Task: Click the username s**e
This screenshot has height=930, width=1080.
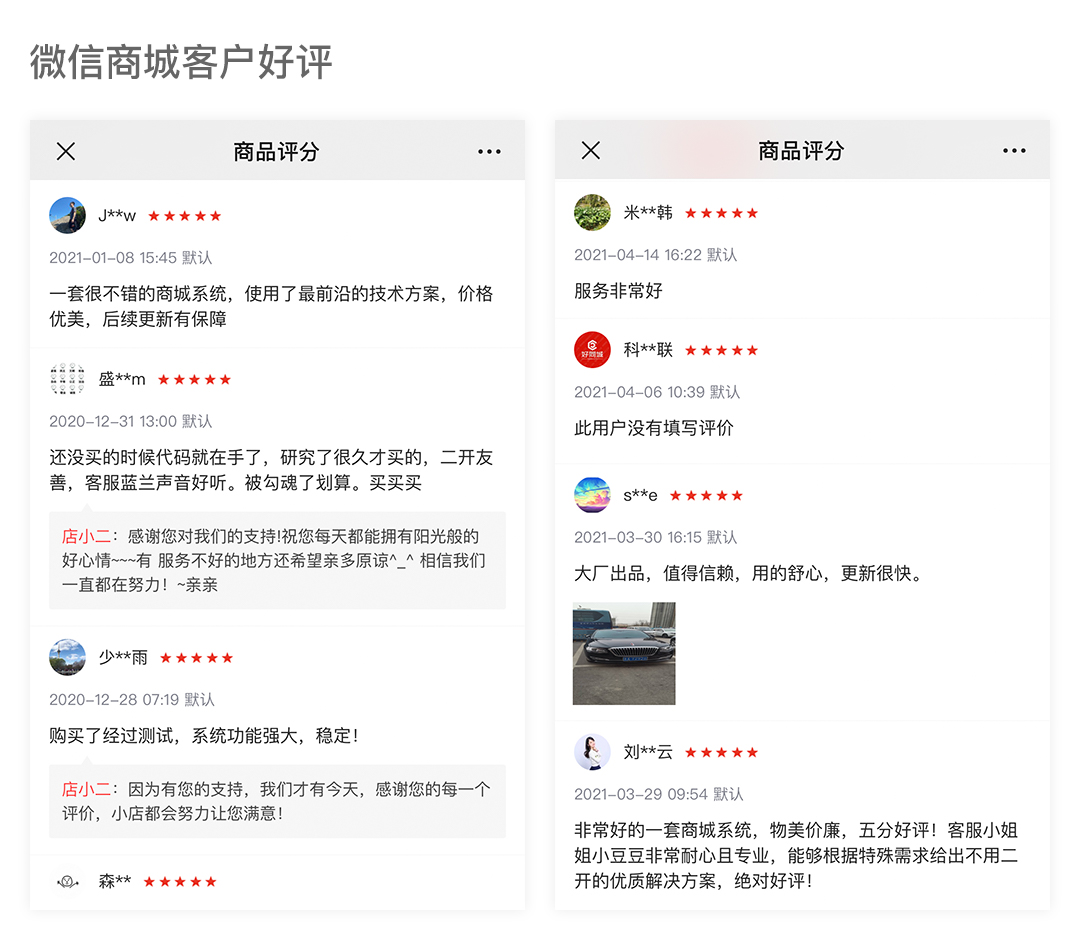Action: pyautogui.click(x=641, y=495)
